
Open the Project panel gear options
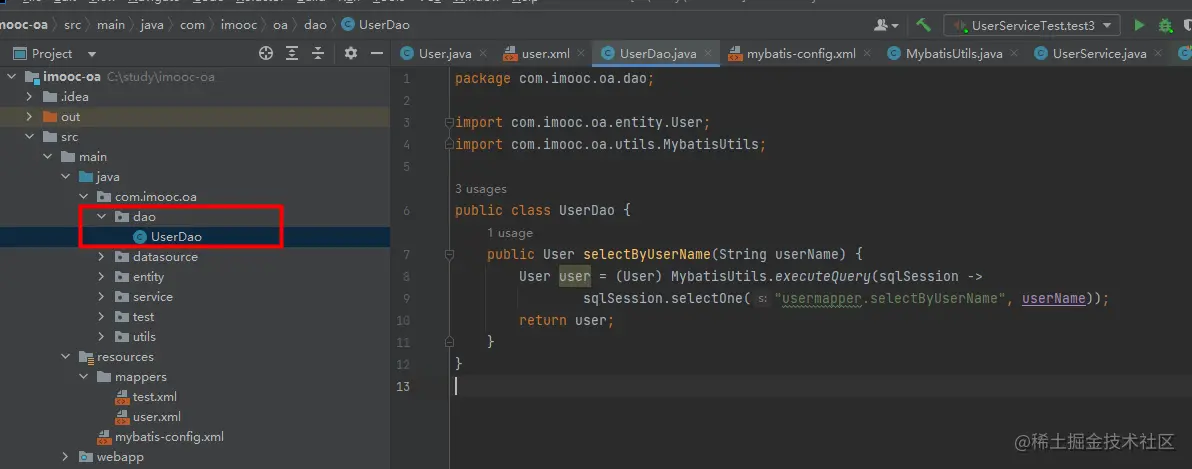(350, 53)
